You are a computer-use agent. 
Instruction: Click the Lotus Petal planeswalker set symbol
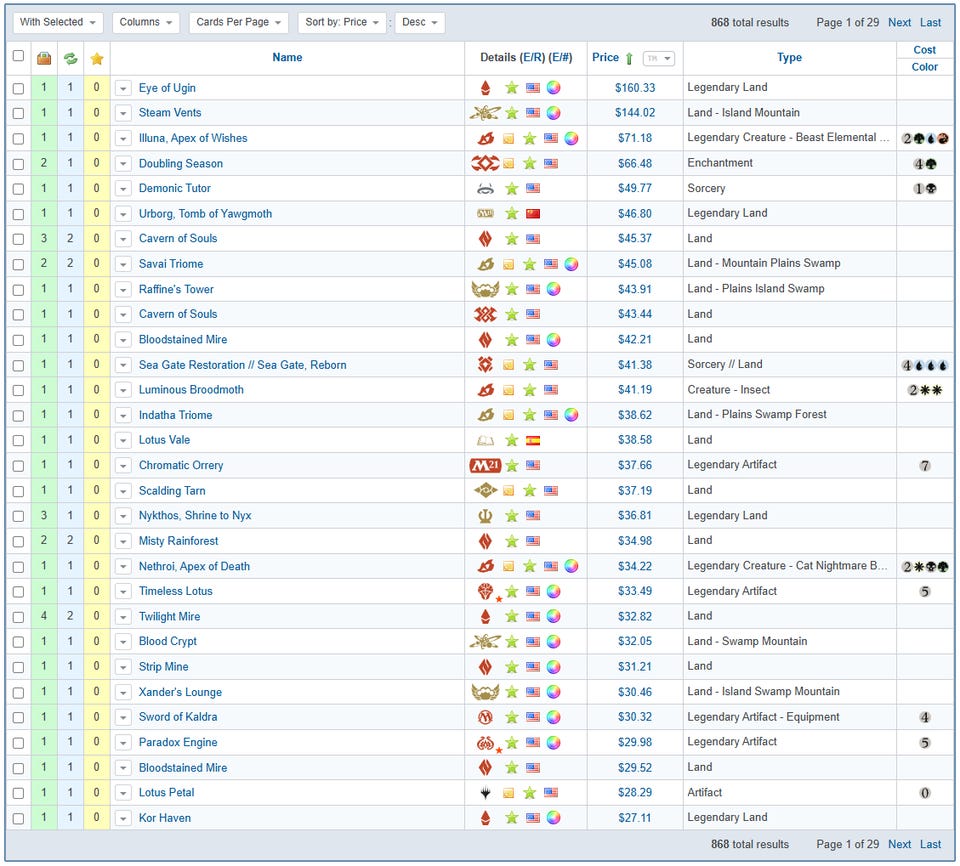(x=486, y=793)
